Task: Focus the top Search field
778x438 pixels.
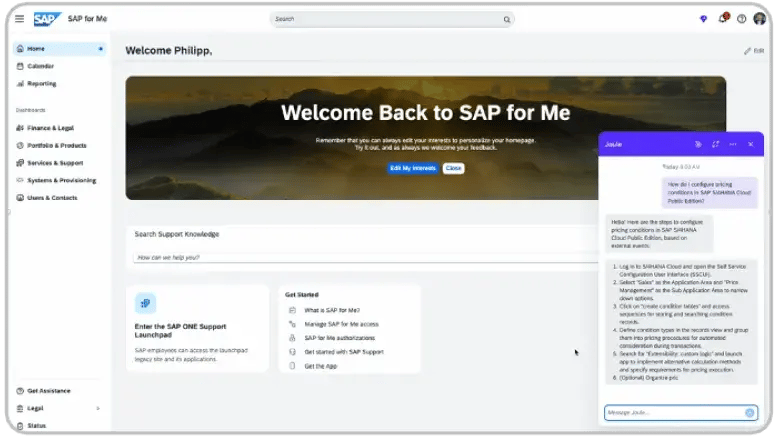Action: [392, 19]
